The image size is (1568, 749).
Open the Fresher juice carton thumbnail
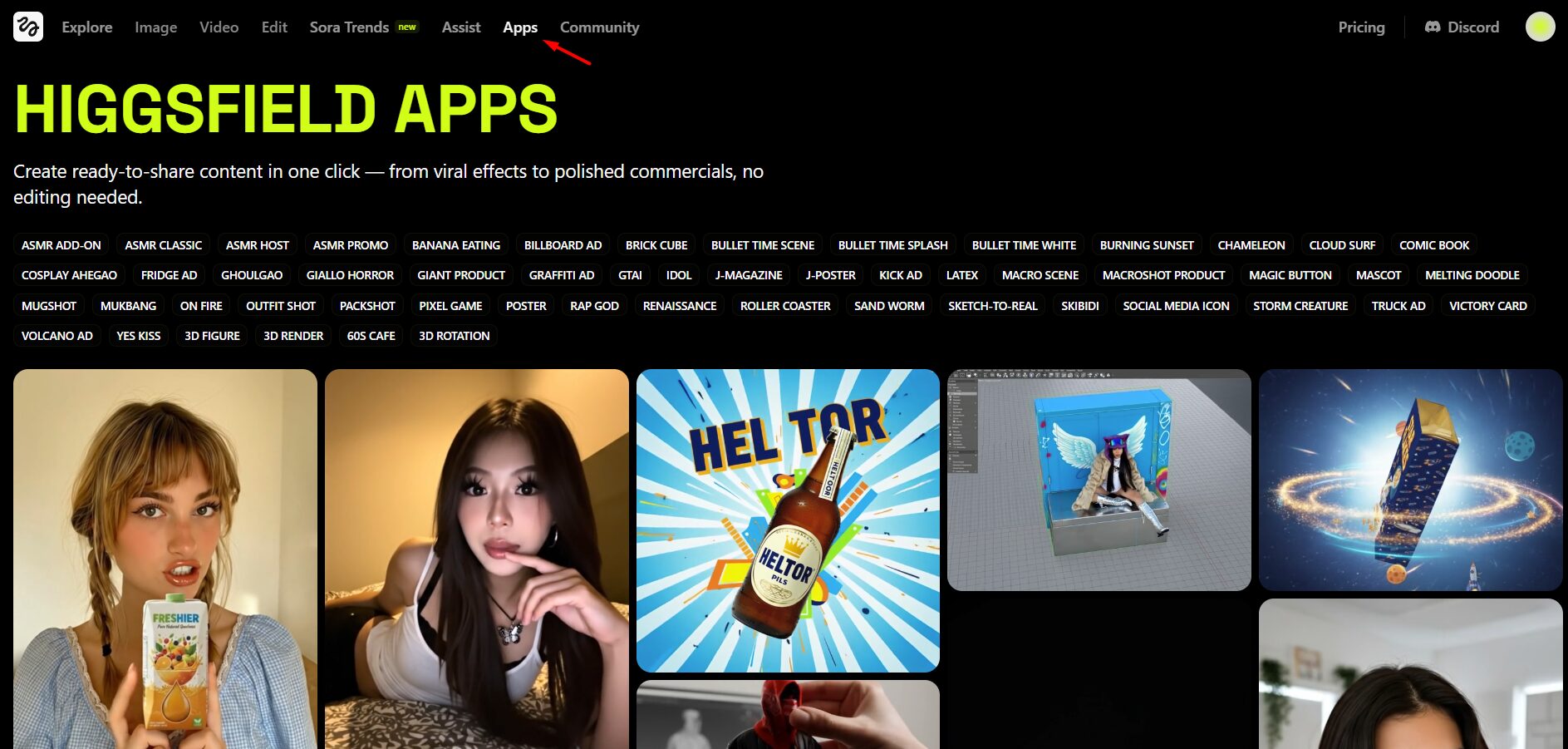click(165, 559)
